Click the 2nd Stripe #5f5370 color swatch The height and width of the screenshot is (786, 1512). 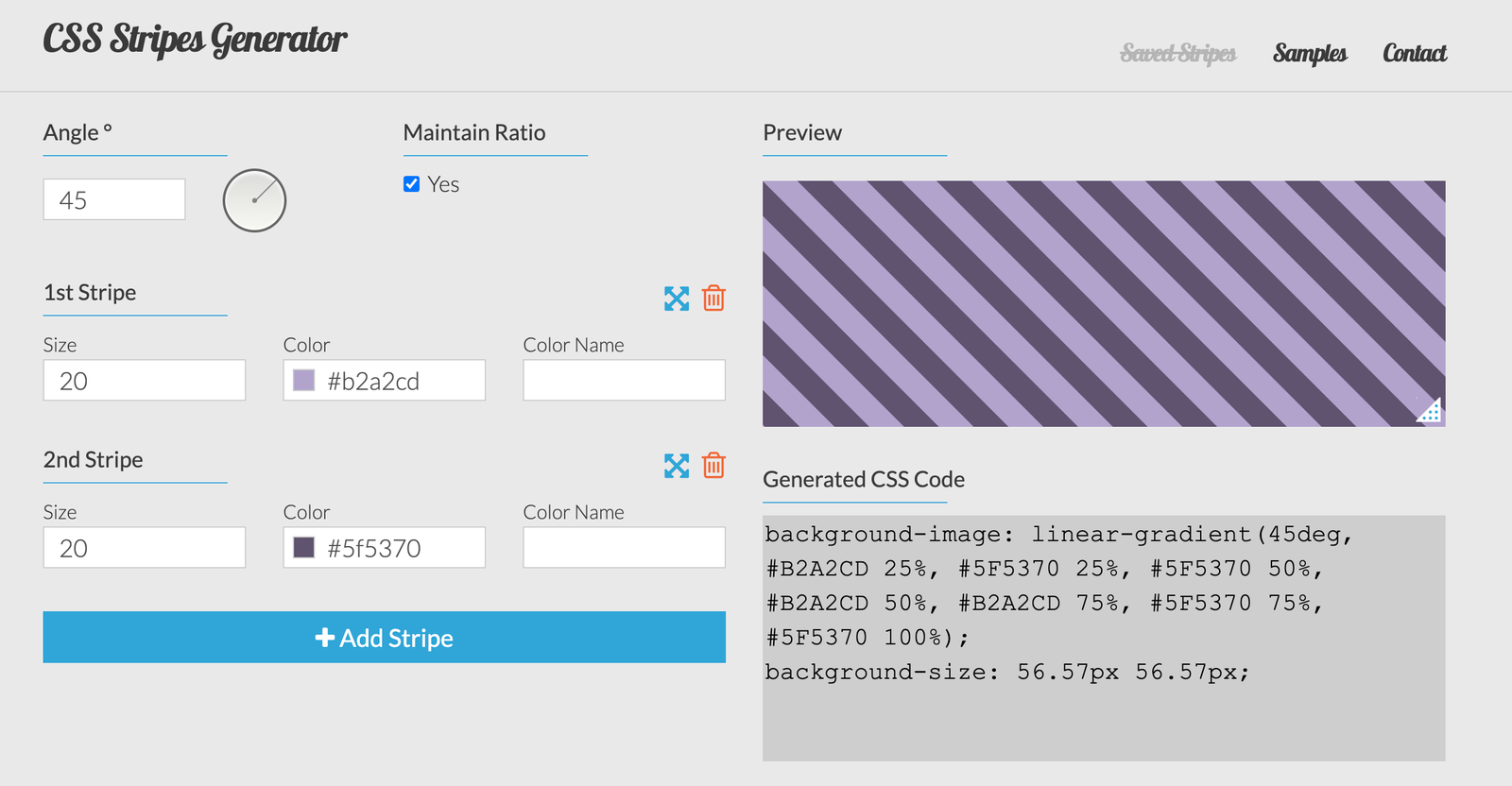tap(304, 548)
